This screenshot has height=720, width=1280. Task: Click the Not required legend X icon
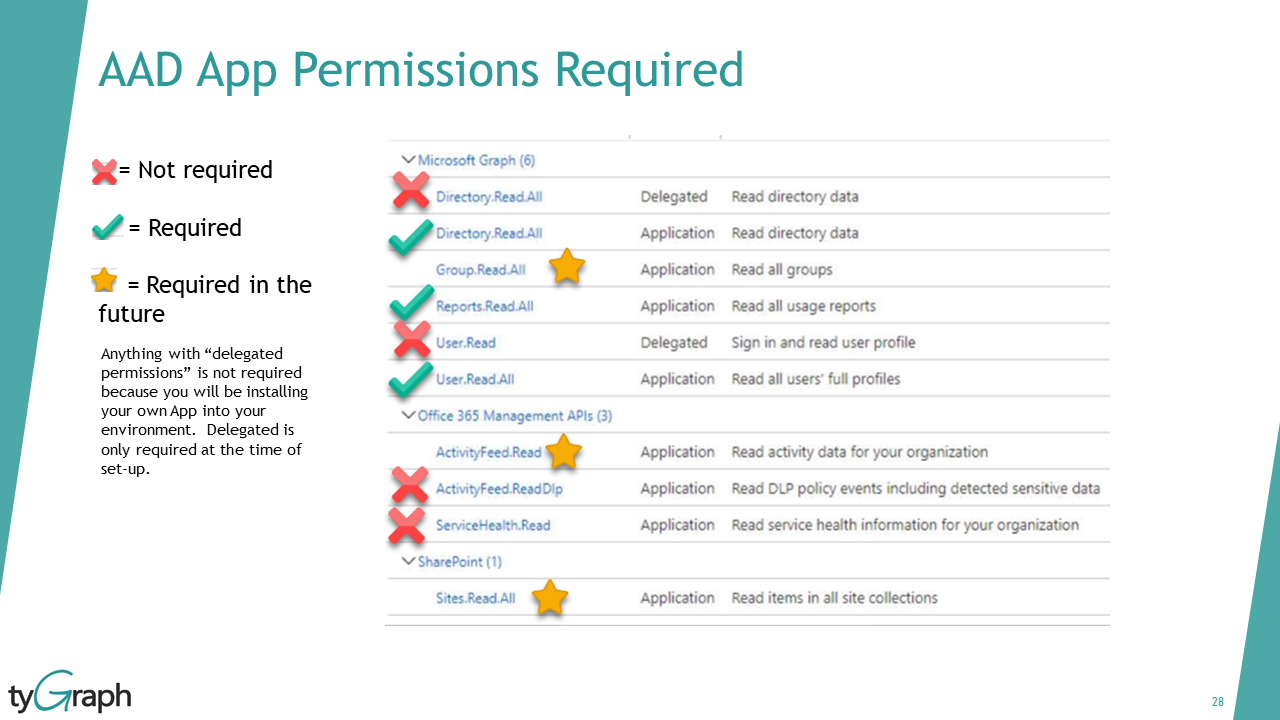pos(104,170)
